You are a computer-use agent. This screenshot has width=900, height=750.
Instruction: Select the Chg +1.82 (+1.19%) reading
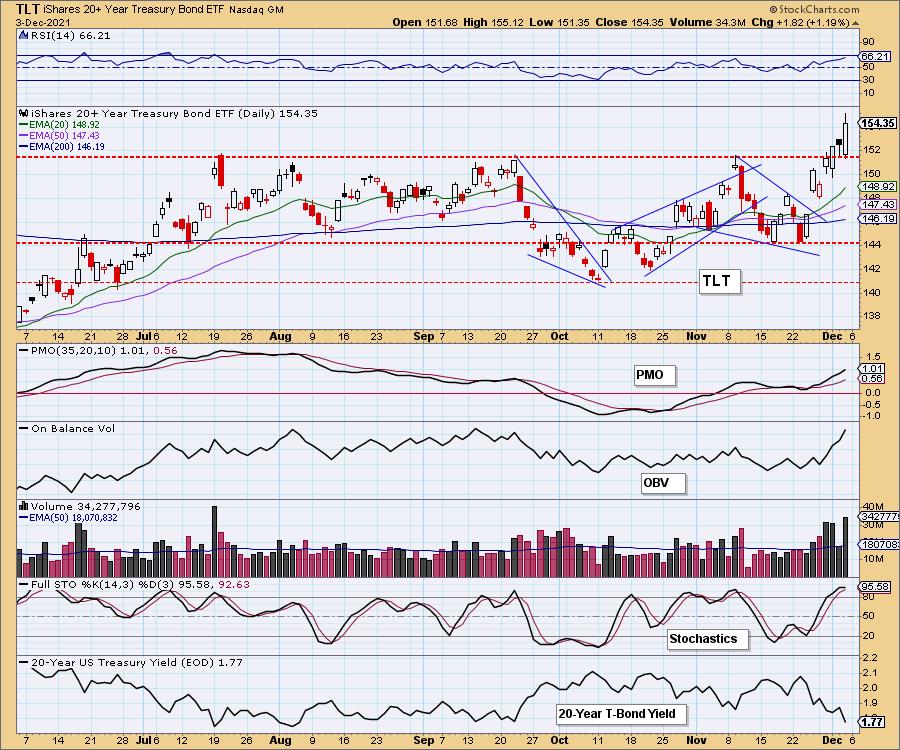(800, 22)
